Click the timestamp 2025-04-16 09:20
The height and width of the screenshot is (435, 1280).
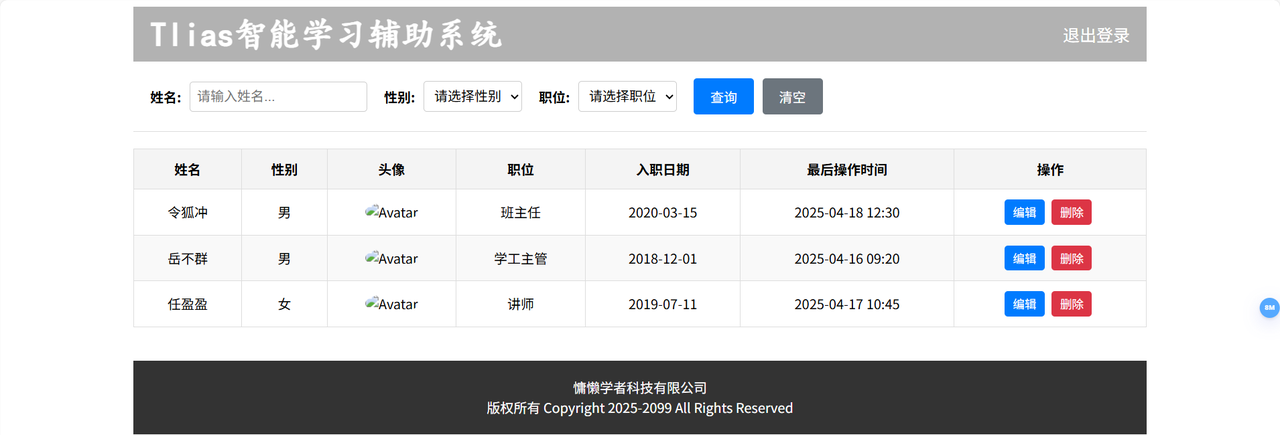coord(847,258)
